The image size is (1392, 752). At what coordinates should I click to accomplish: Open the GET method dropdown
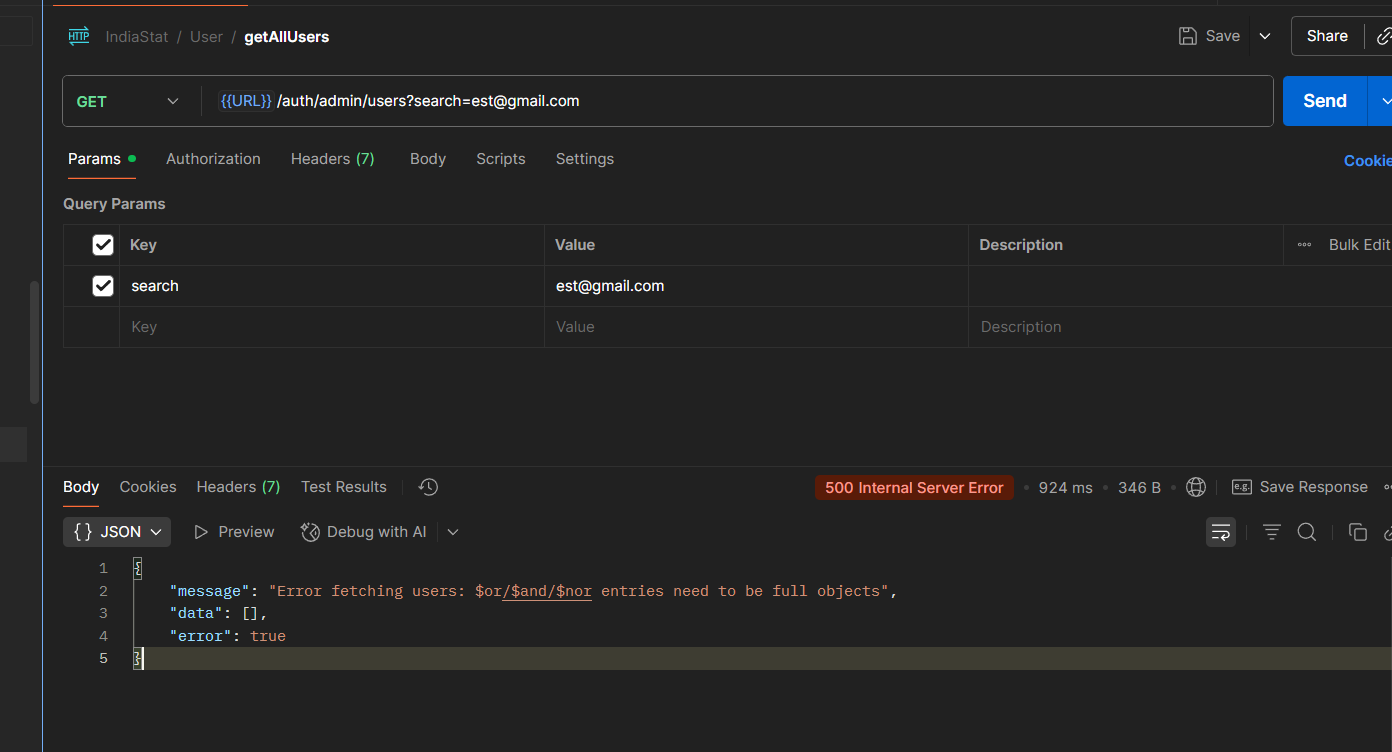pyautogui.click(x=128, y=101)
